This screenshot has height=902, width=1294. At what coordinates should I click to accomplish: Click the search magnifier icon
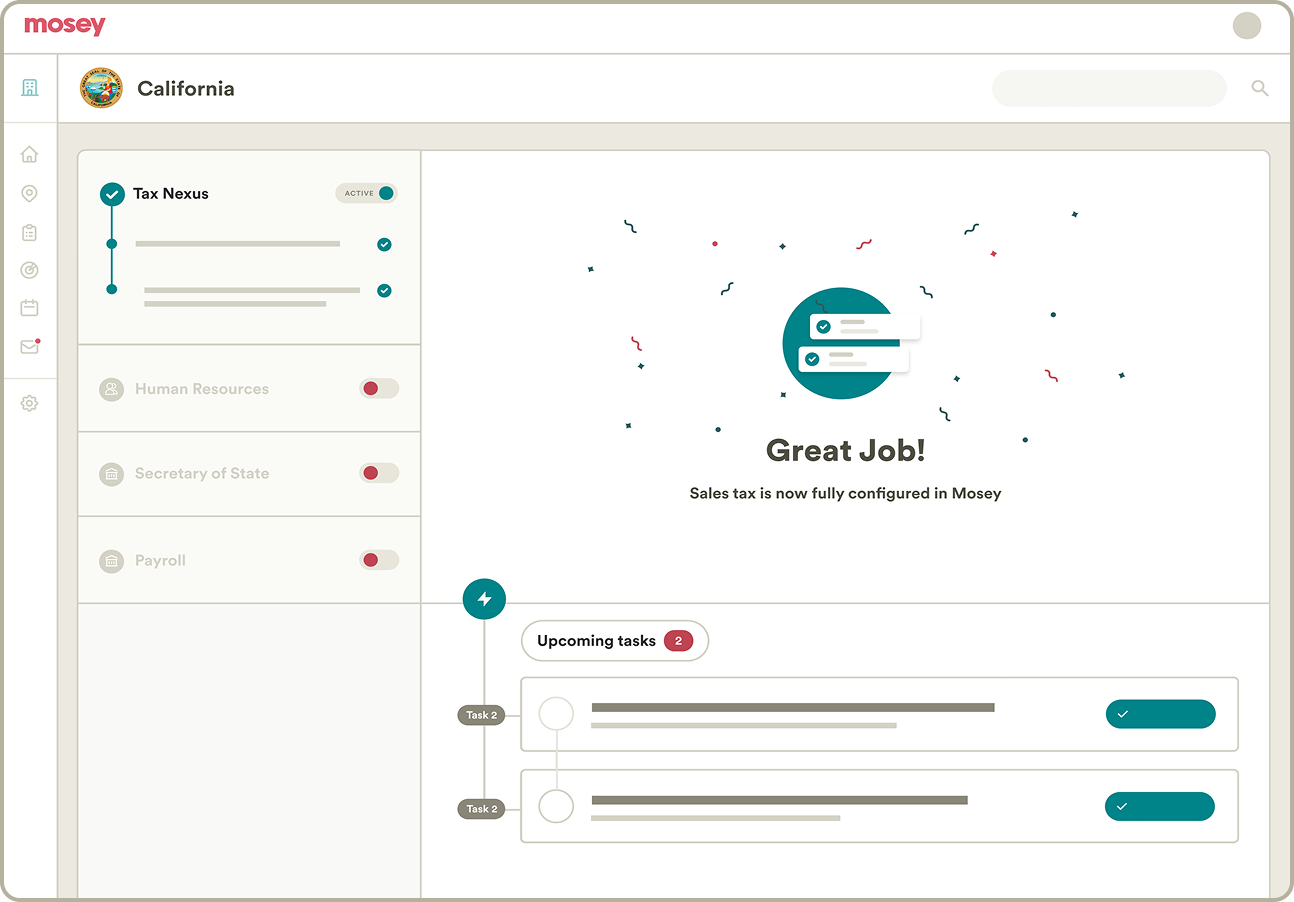[x=1259, y=89]
